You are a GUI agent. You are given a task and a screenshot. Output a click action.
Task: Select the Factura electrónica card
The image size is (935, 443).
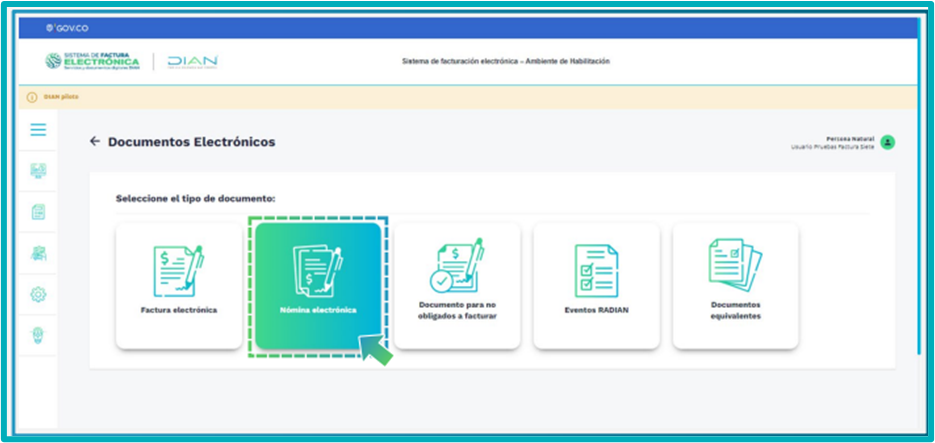click(179, 285)
